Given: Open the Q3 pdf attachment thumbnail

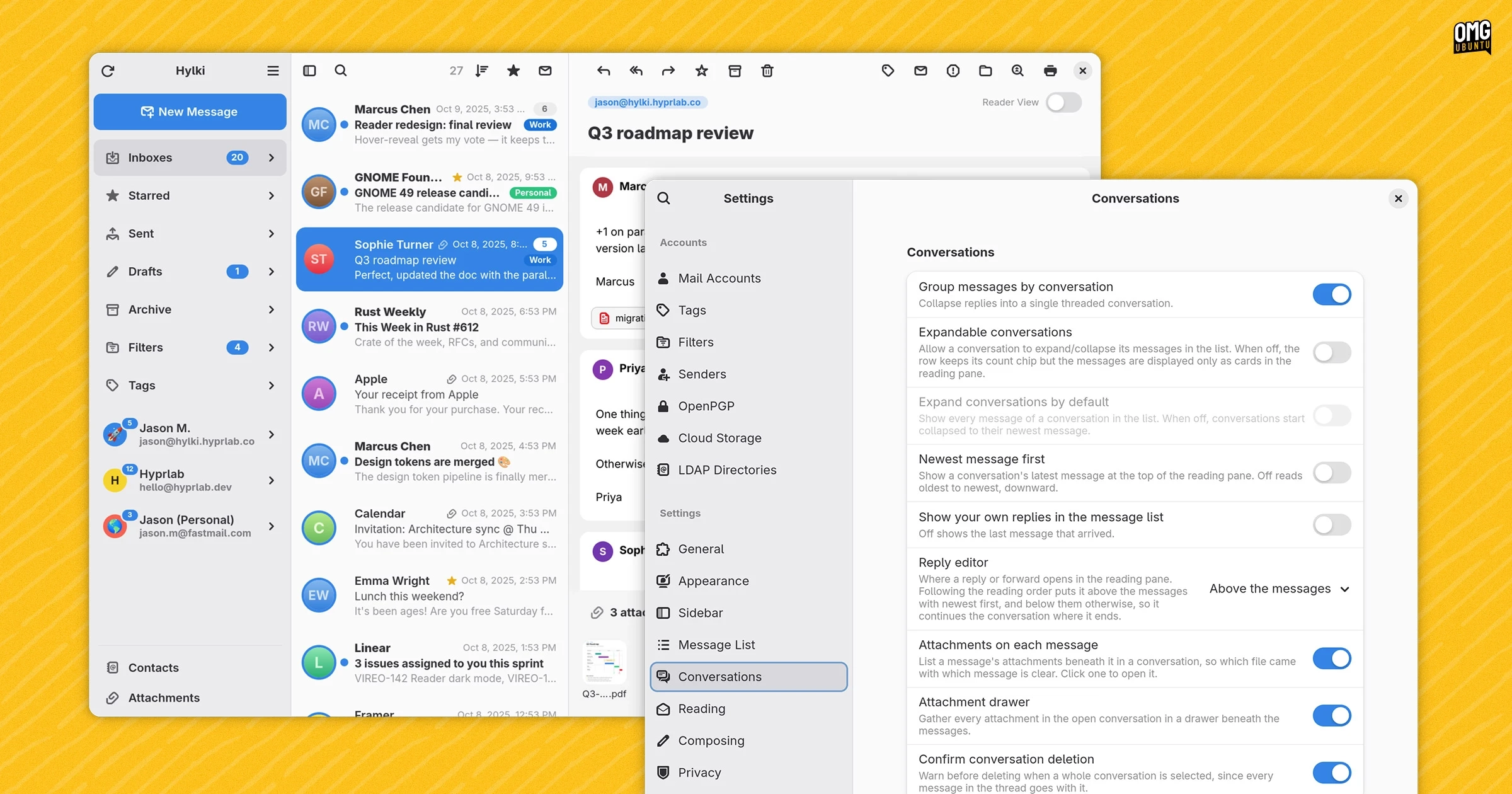Looking at the screenshot, I should pos(605,662).
